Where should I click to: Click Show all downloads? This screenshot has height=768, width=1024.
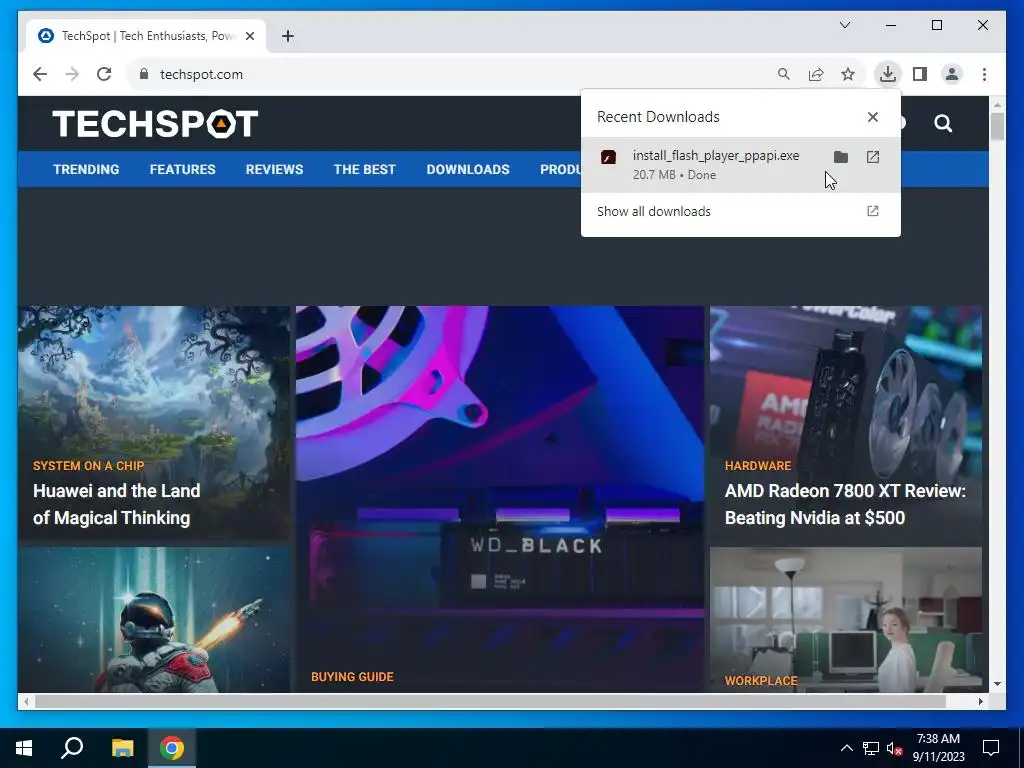pos(740,212)
